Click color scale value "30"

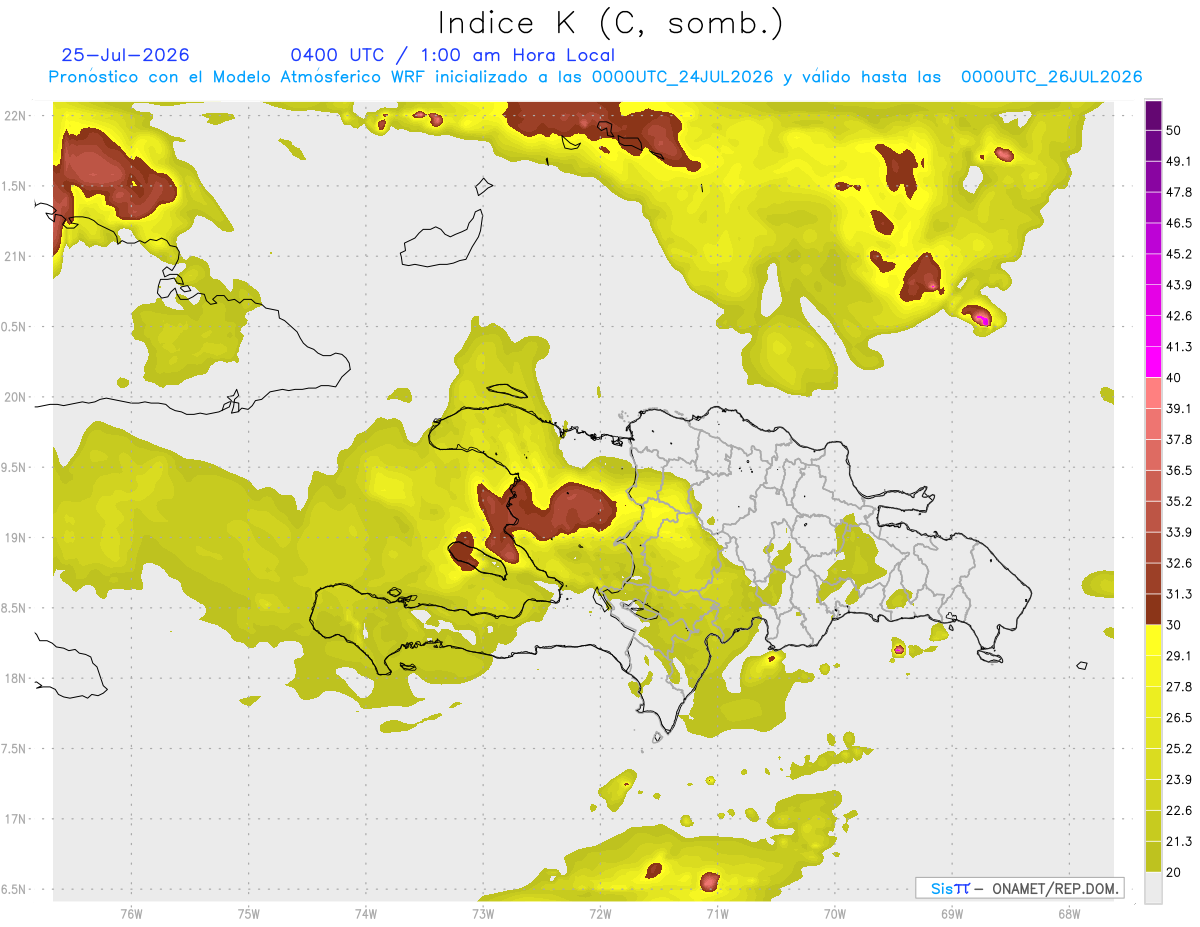click(x=1175, y=625)
